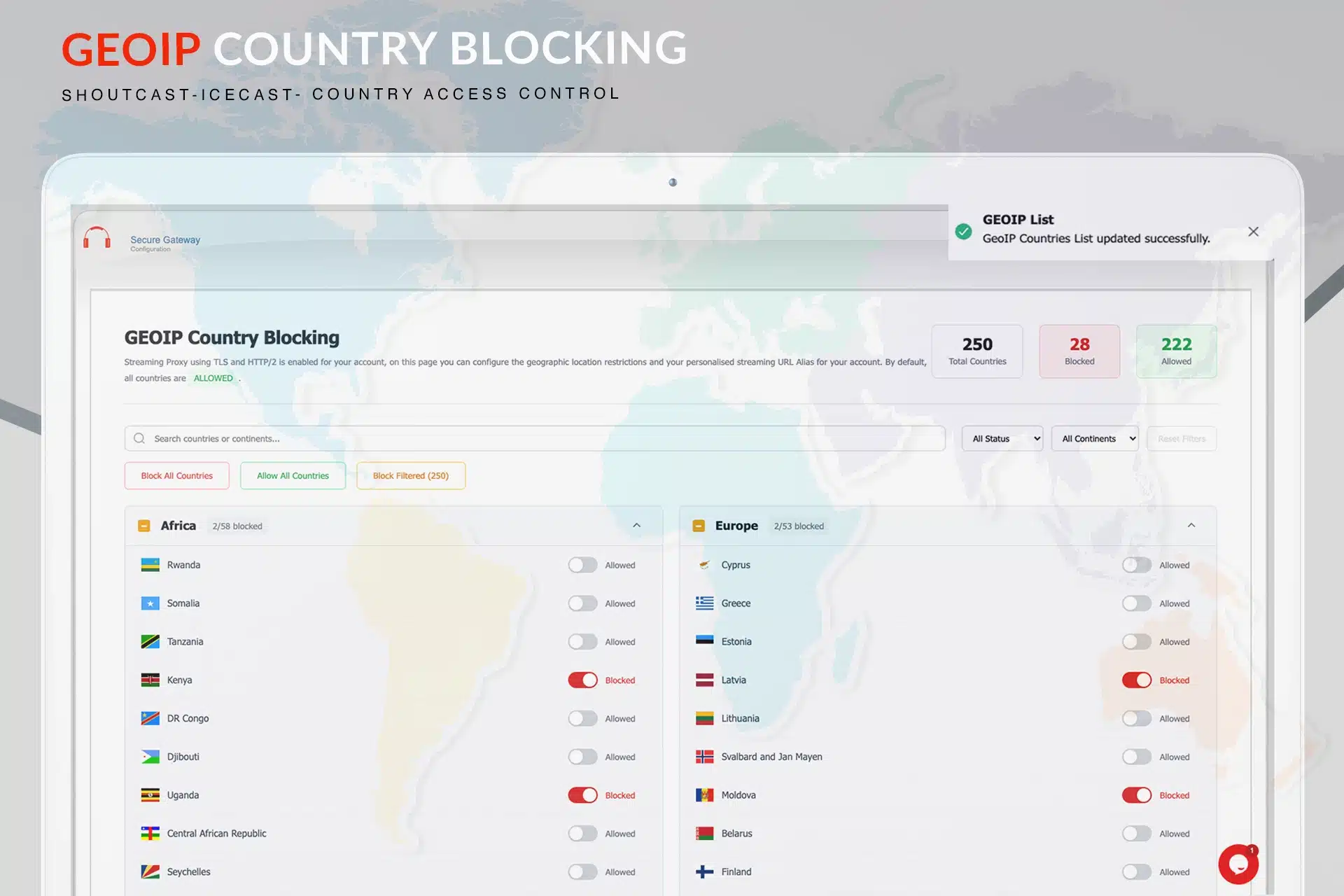Click Block All Countries button
1344x896 pixels.
(x=177, y=475)
